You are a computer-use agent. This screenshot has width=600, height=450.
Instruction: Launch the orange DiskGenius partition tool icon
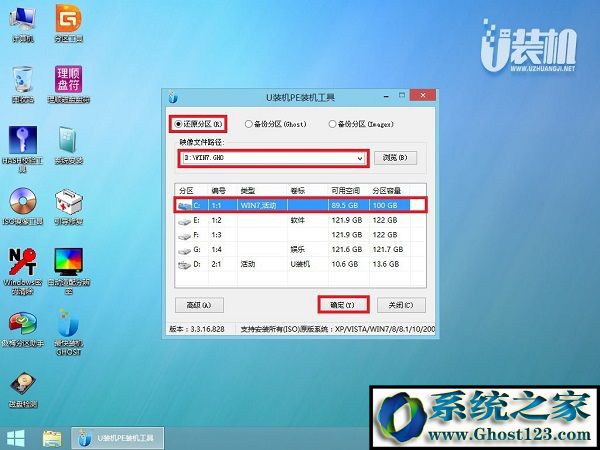[x=68, y=23]
